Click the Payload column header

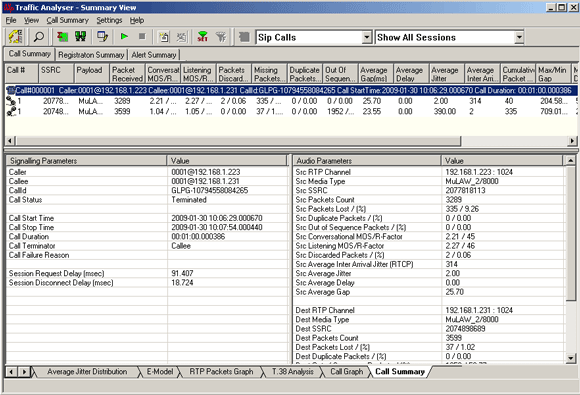pyautogui.click(x=92, y=74)
